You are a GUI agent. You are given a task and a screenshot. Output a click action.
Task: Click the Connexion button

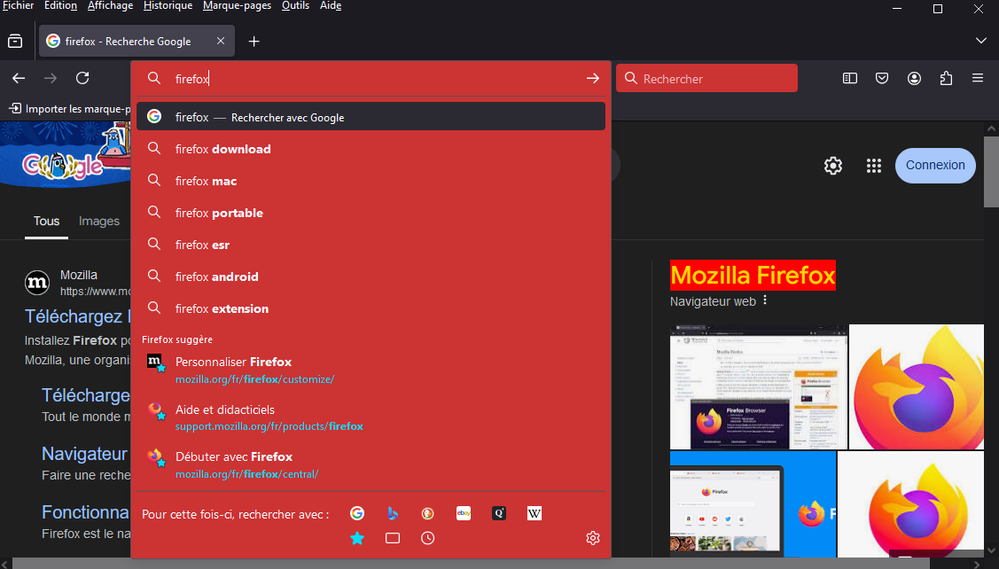coord(935,166)
